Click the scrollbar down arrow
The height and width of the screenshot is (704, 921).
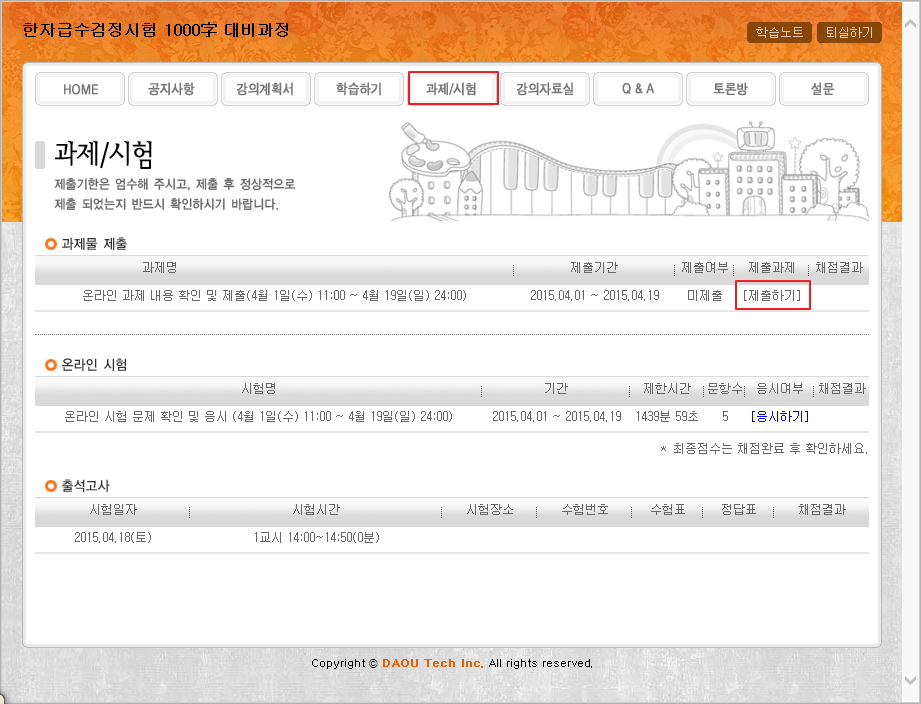click(911, 681)
